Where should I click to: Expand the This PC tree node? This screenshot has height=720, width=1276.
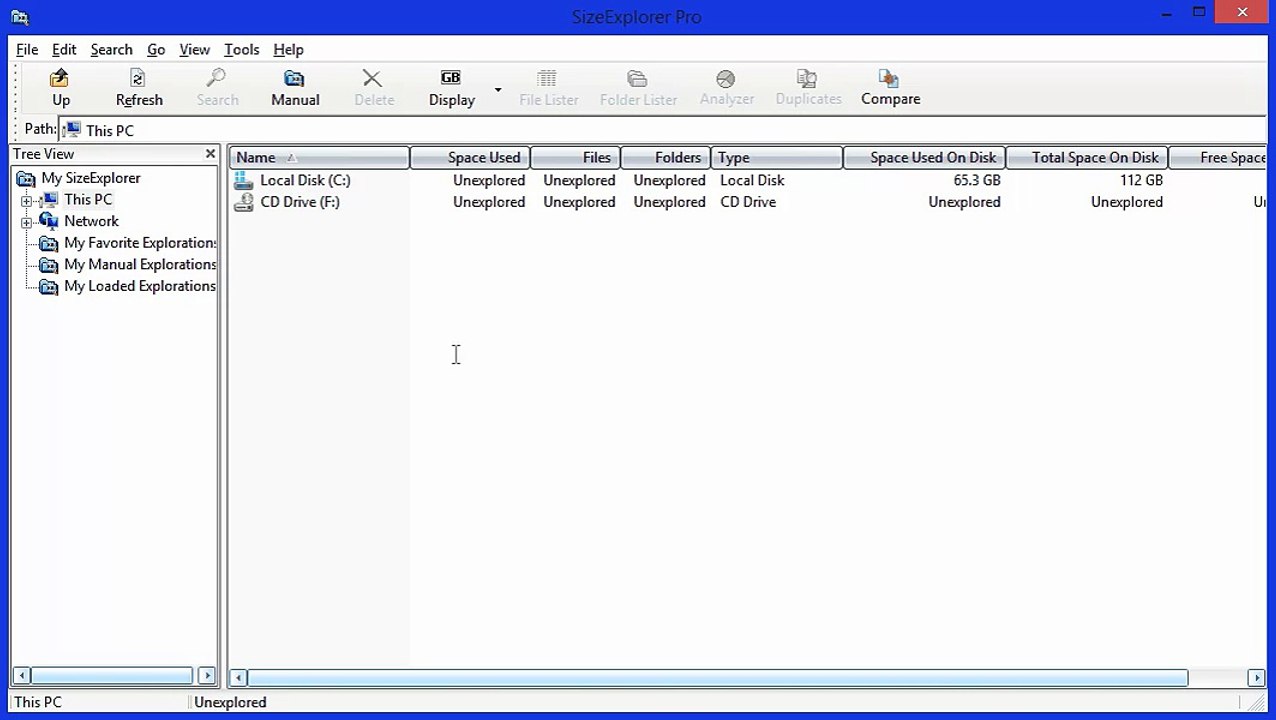(26, 200)
